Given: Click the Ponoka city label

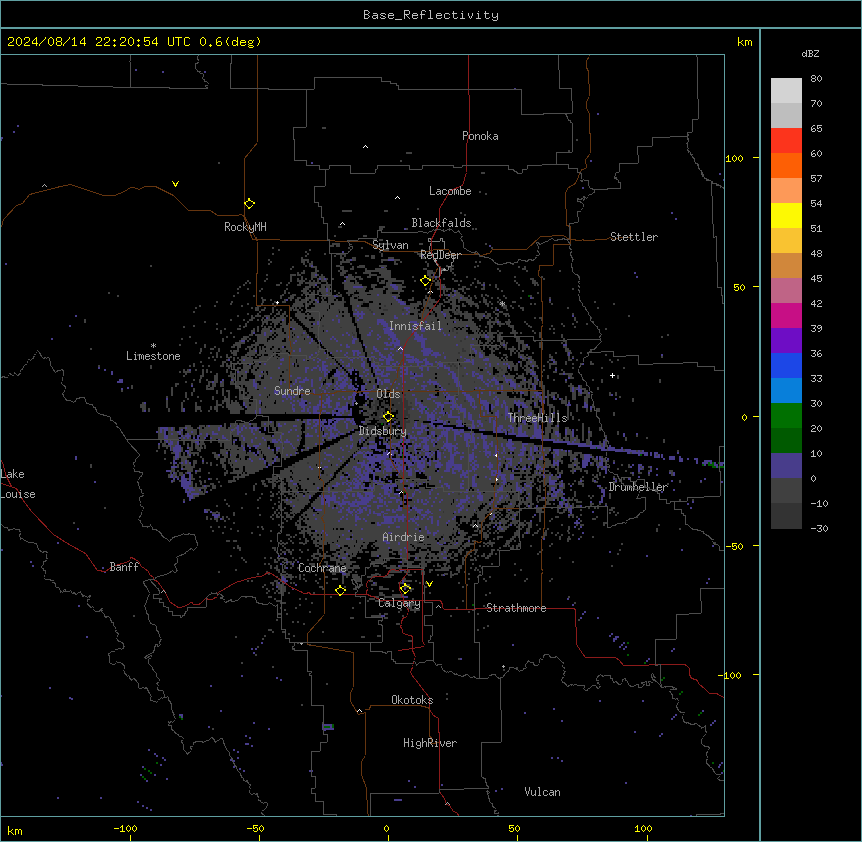Looking at the screenshot, I should pos(480,136).
